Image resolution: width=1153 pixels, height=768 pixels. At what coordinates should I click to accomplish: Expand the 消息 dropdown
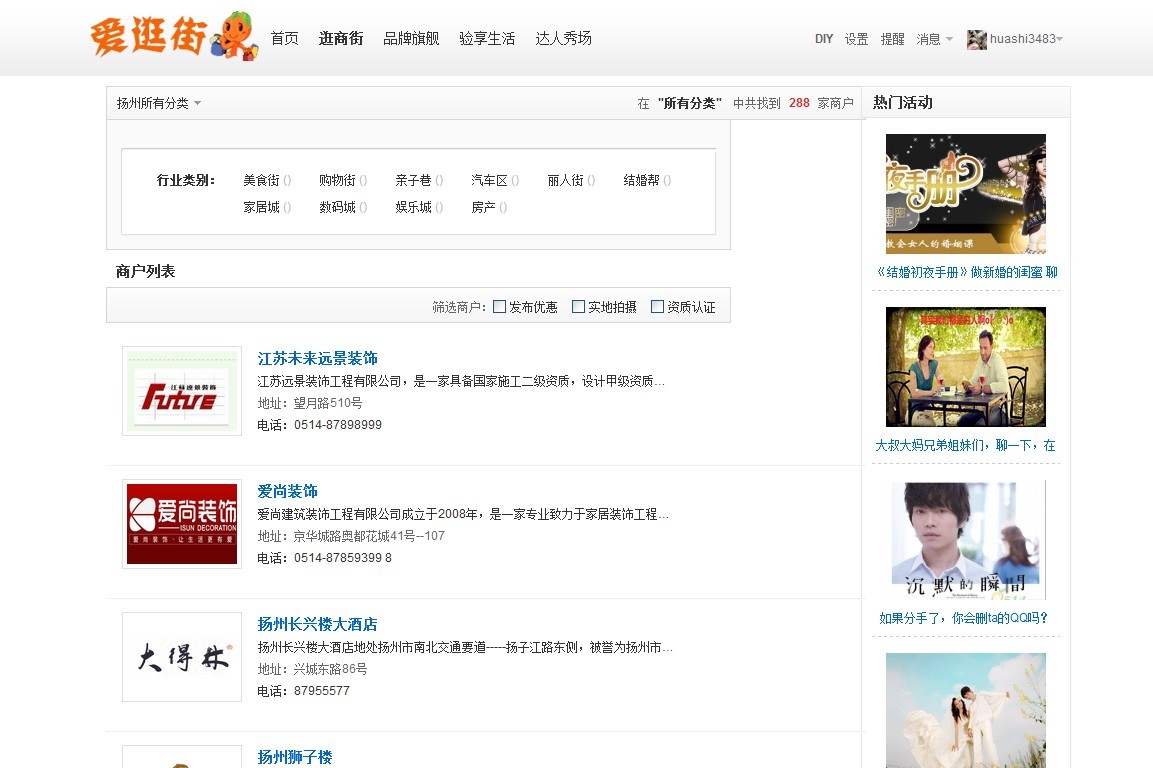934,39
